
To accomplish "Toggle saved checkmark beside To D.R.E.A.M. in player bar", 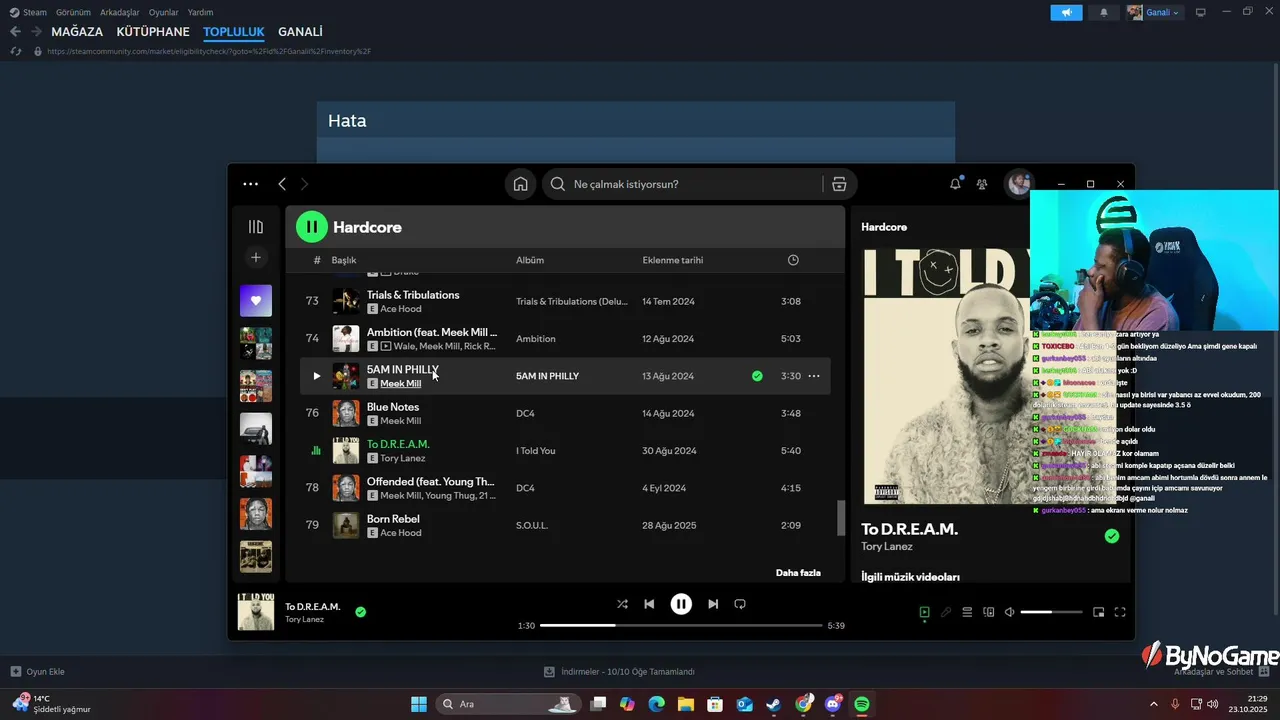I will click(361, 612).
